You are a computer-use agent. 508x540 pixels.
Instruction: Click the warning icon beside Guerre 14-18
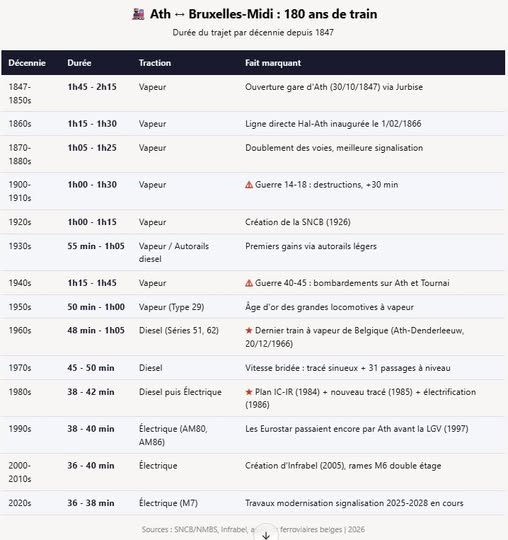tap(249, 185)
